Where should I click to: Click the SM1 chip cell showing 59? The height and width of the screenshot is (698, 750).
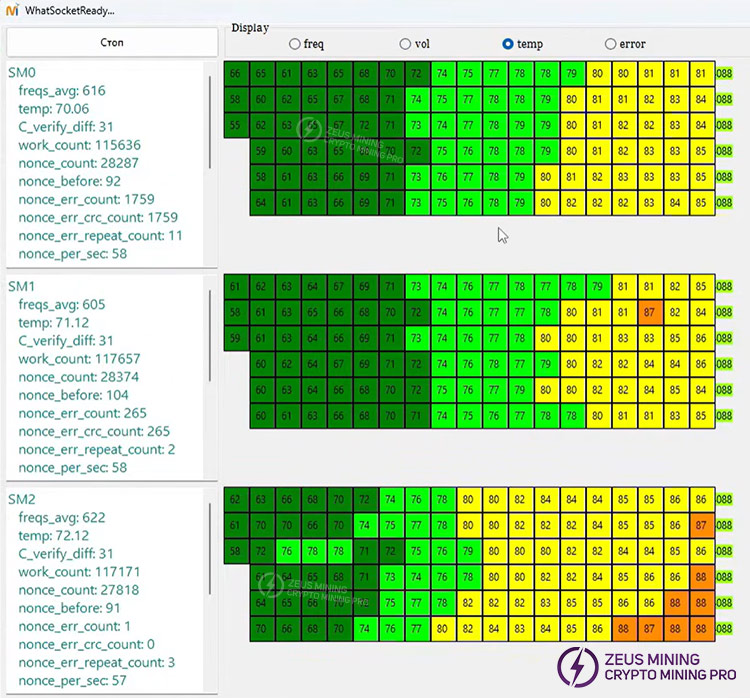(x=235, y=338)
